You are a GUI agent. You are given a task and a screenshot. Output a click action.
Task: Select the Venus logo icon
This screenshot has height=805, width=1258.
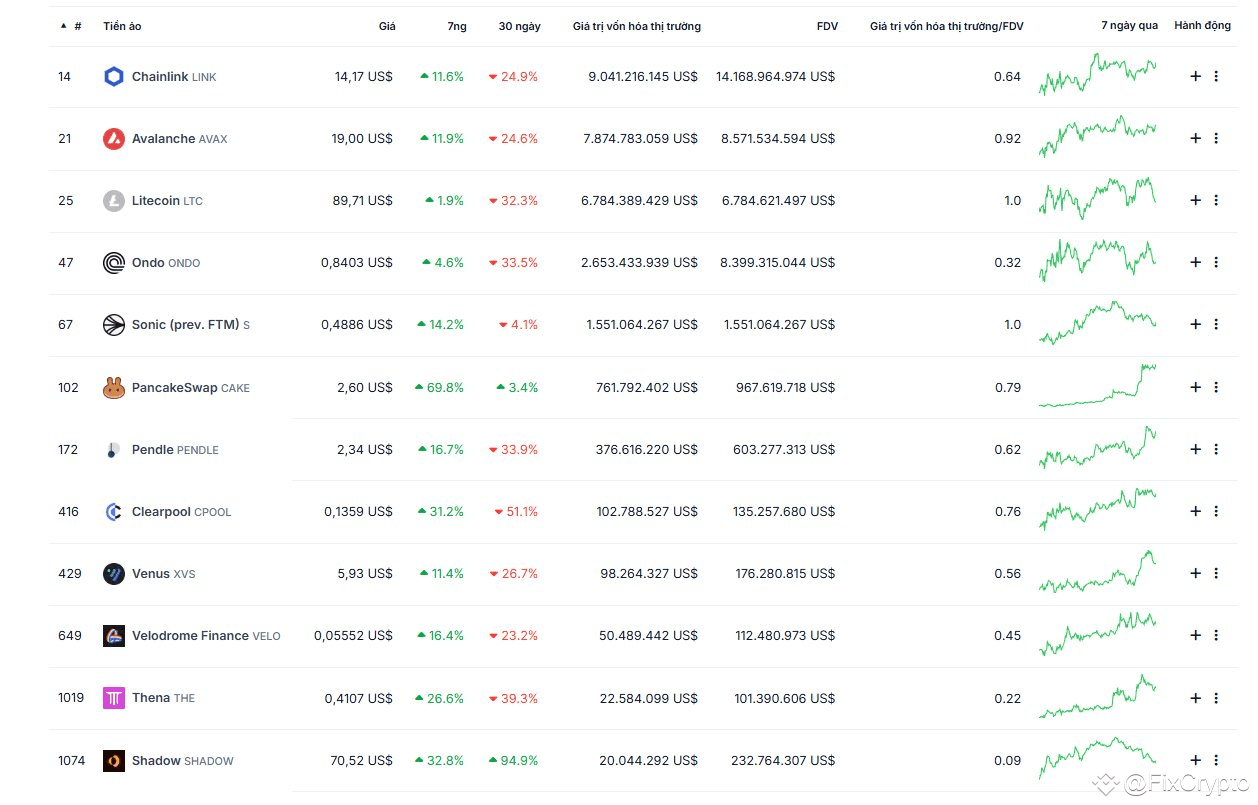(x=113, y=573)
